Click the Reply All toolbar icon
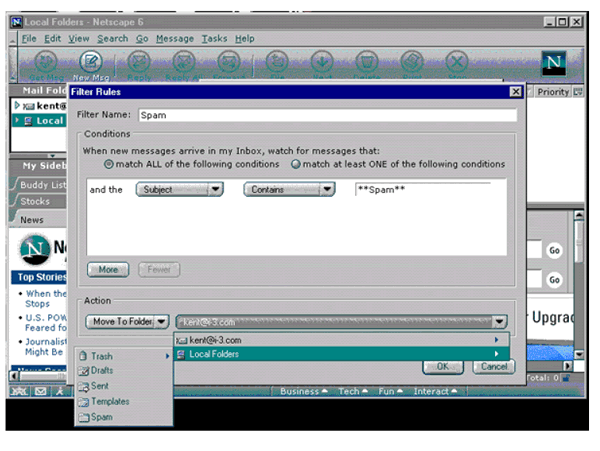Viewport: 600px width, 451px height. coord(184,62)
